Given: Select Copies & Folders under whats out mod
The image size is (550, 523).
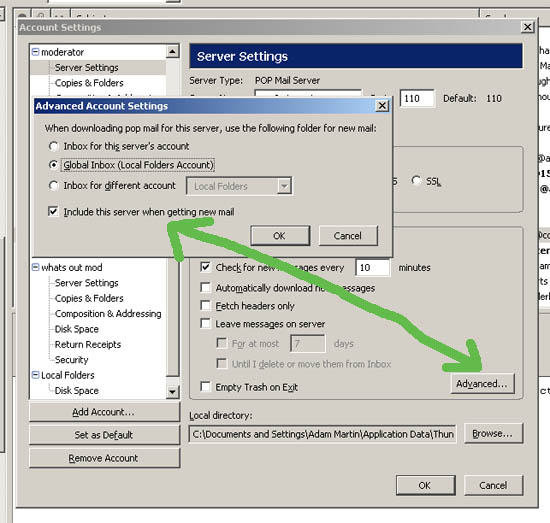Looking at the screenshot, I should coord(89,298).
